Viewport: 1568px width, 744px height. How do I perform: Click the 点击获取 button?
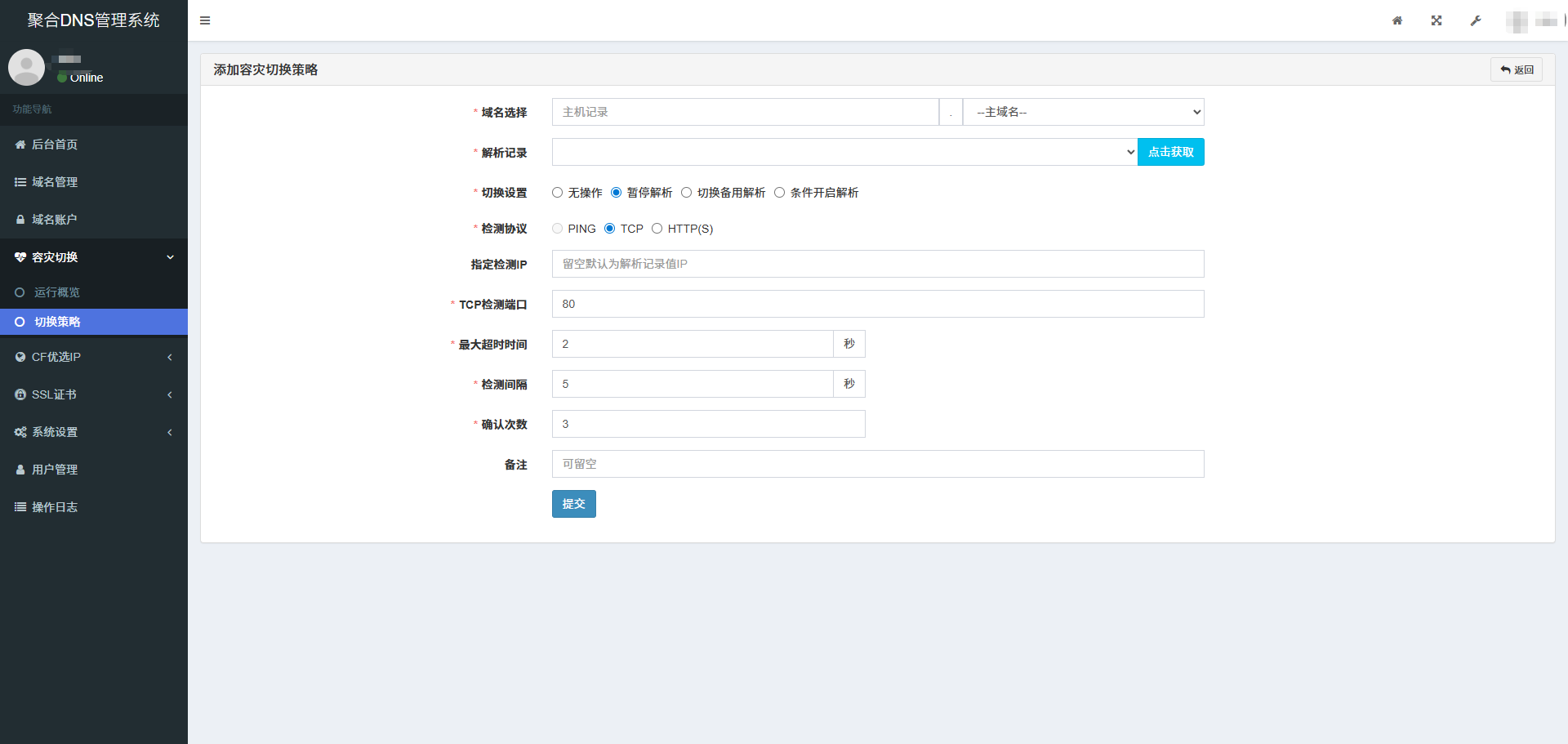point(1170,152)
